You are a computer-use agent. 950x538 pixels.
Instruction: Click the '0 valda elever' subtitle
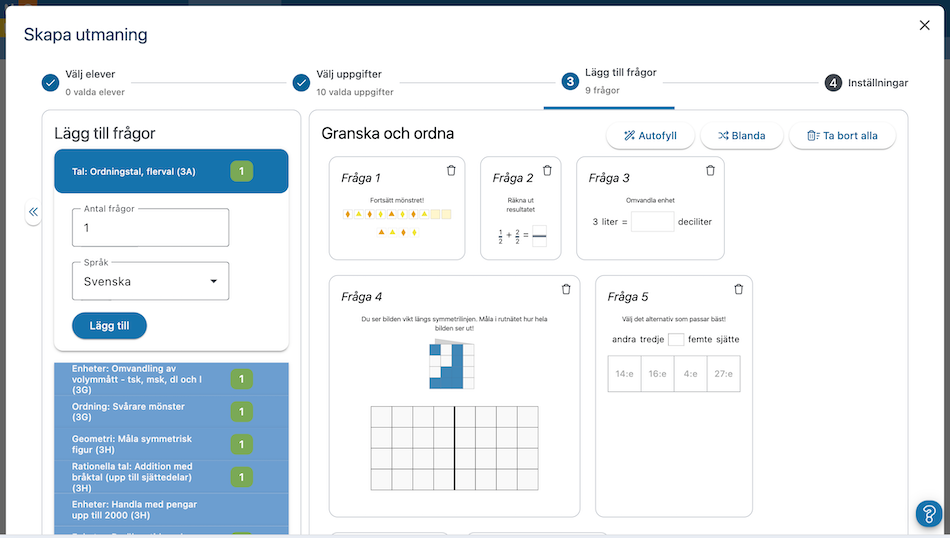tap(95, 92)
